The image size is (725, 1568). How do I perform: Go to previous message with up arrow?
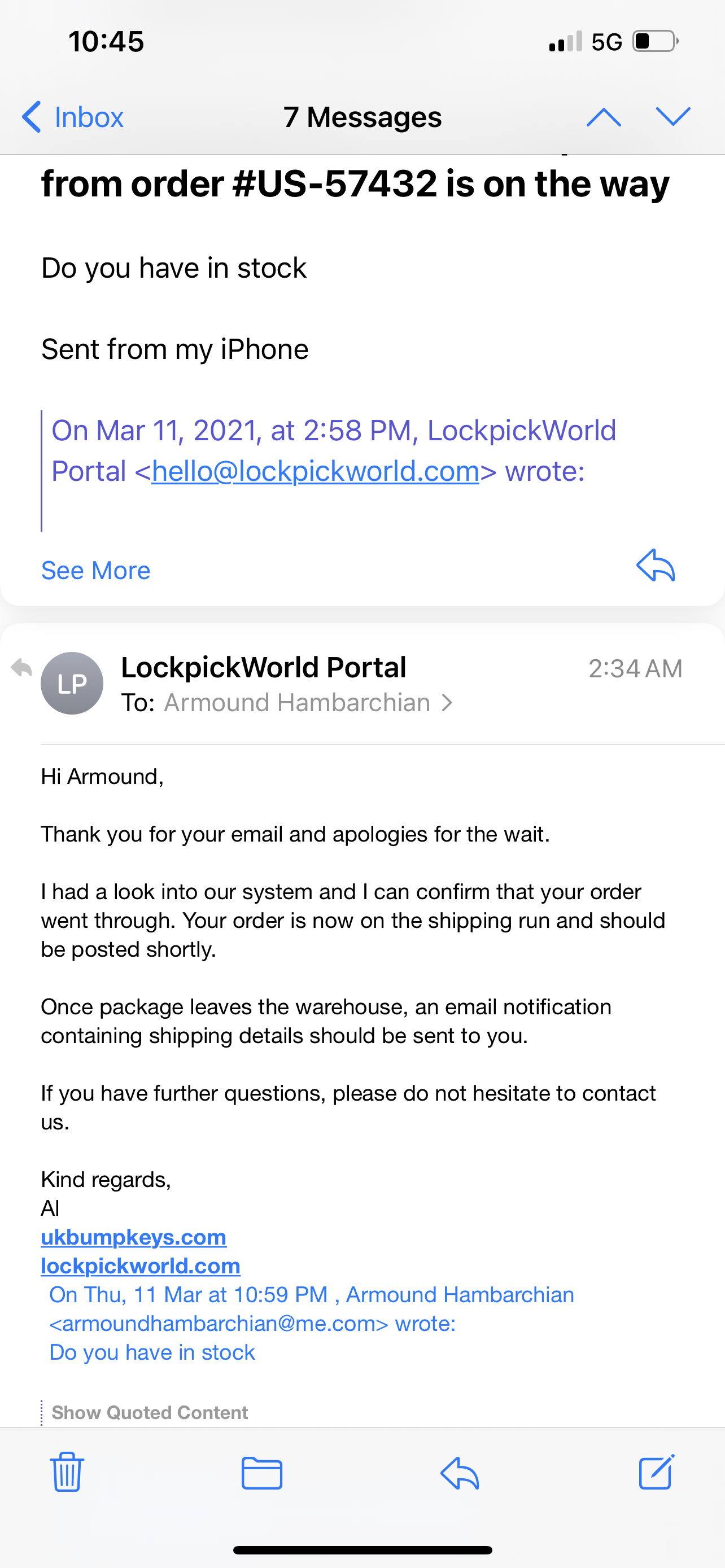click(603, 117)
